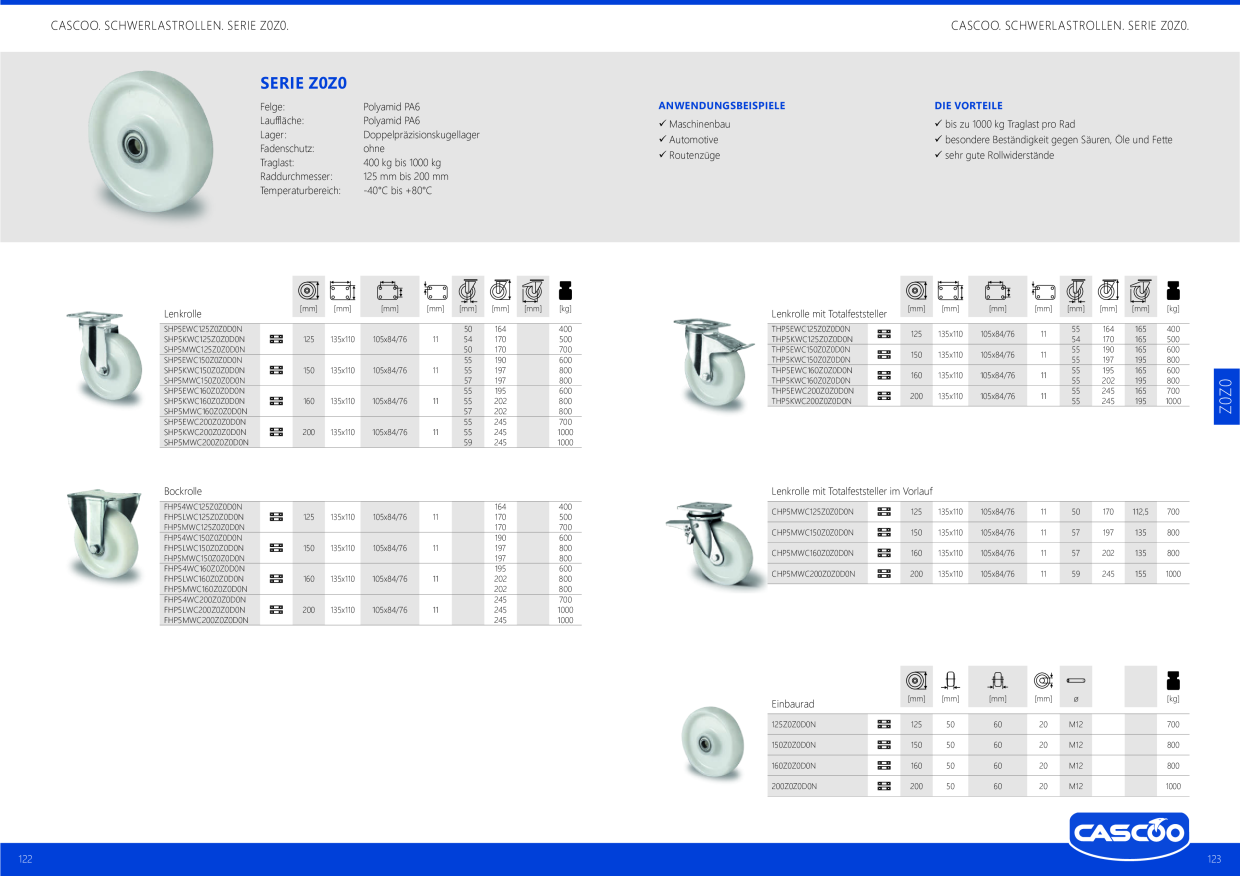Click the SERIE Z0Z0 heading
This screenshot has height=876, width=1240.
click(x=303, y=83)
